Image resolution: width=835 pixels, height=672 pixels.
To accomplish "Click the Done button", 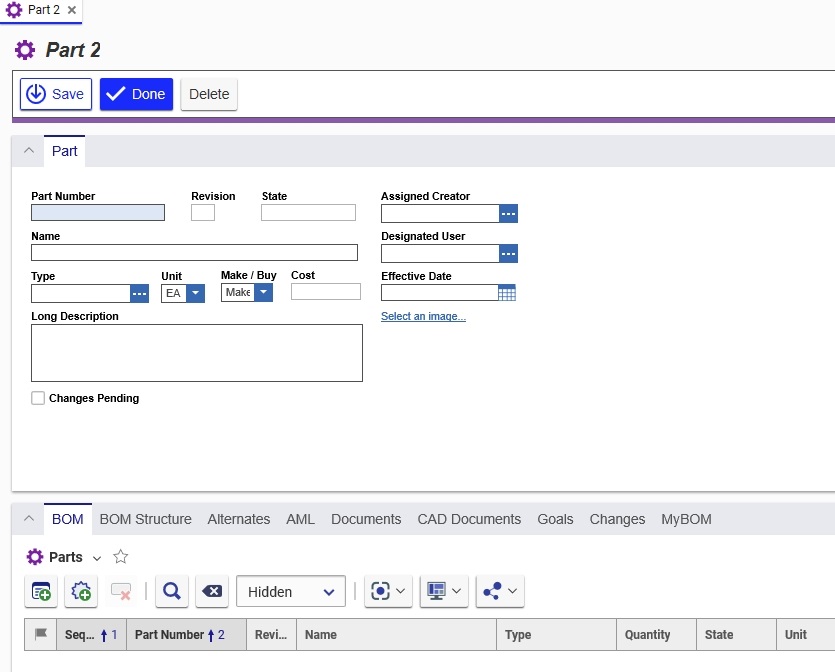I will (x=136, y=94).
